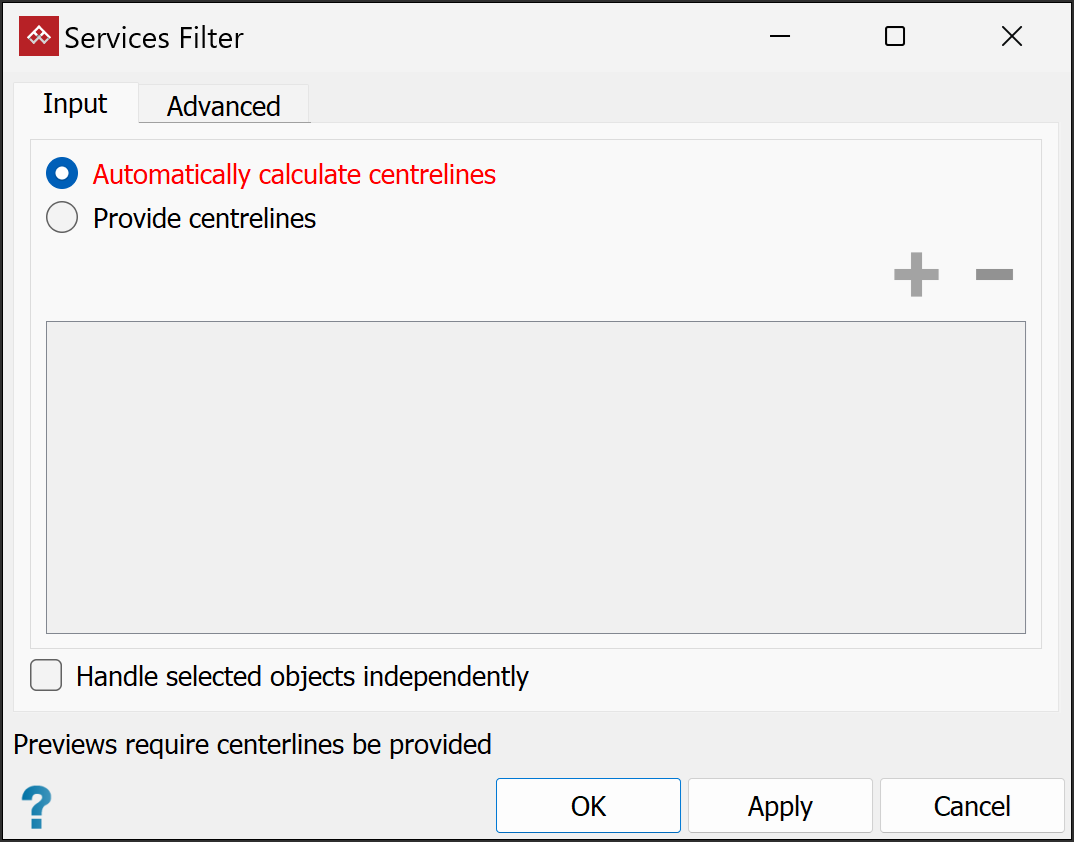Close the Services Filter dialog

pyautogui.click(x=1011, y=37)
